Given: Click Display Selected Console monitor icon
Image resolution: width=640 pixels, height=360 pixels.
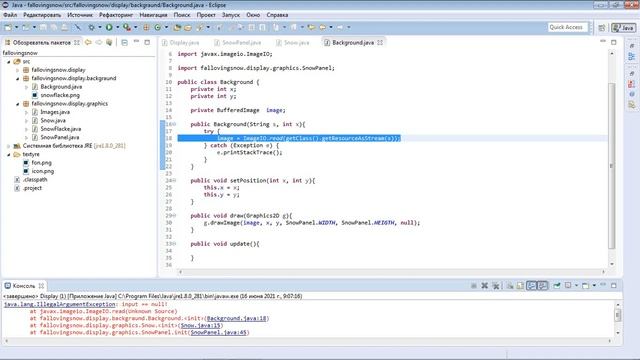Looking at the screenshot, I should 568,285.
